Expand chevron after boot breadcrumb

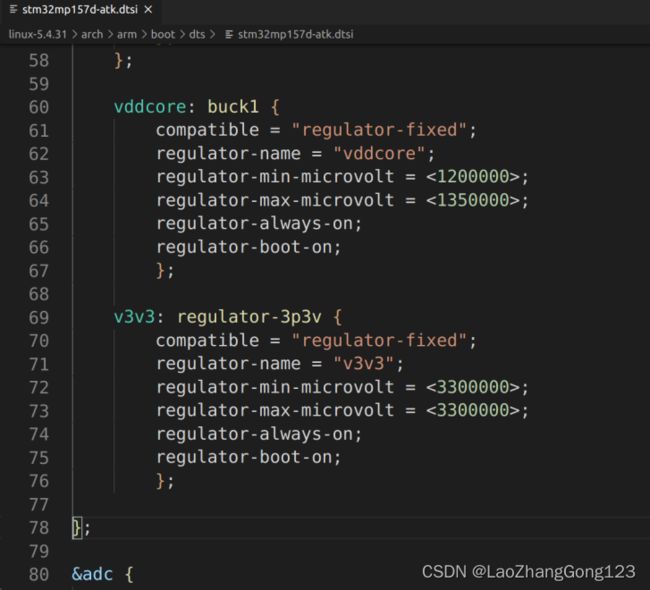(x=182, y=34)
